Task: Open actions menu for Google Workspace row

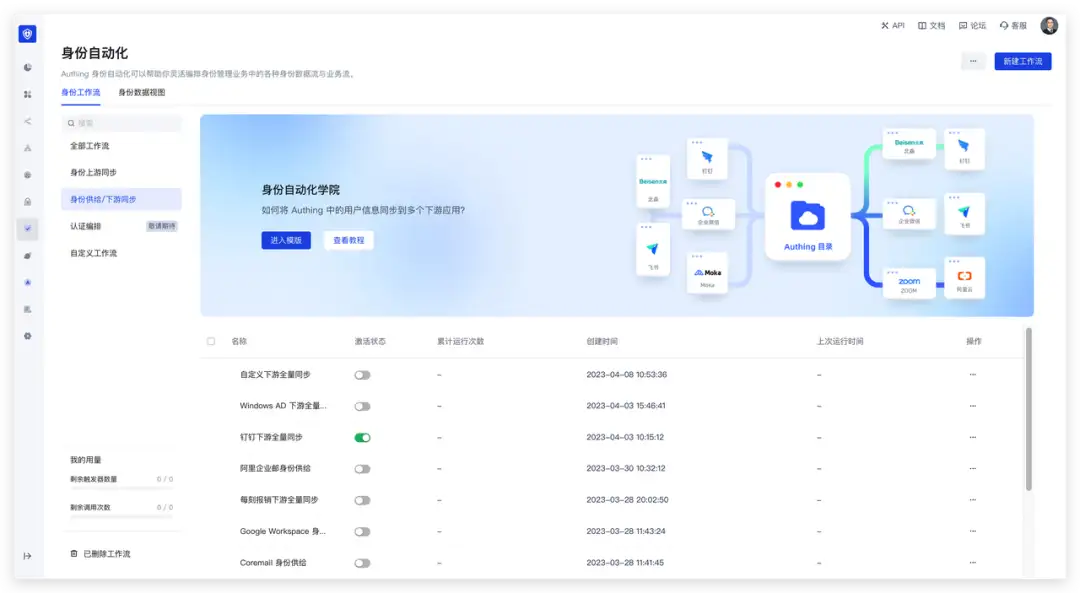Action: point(973,531)
